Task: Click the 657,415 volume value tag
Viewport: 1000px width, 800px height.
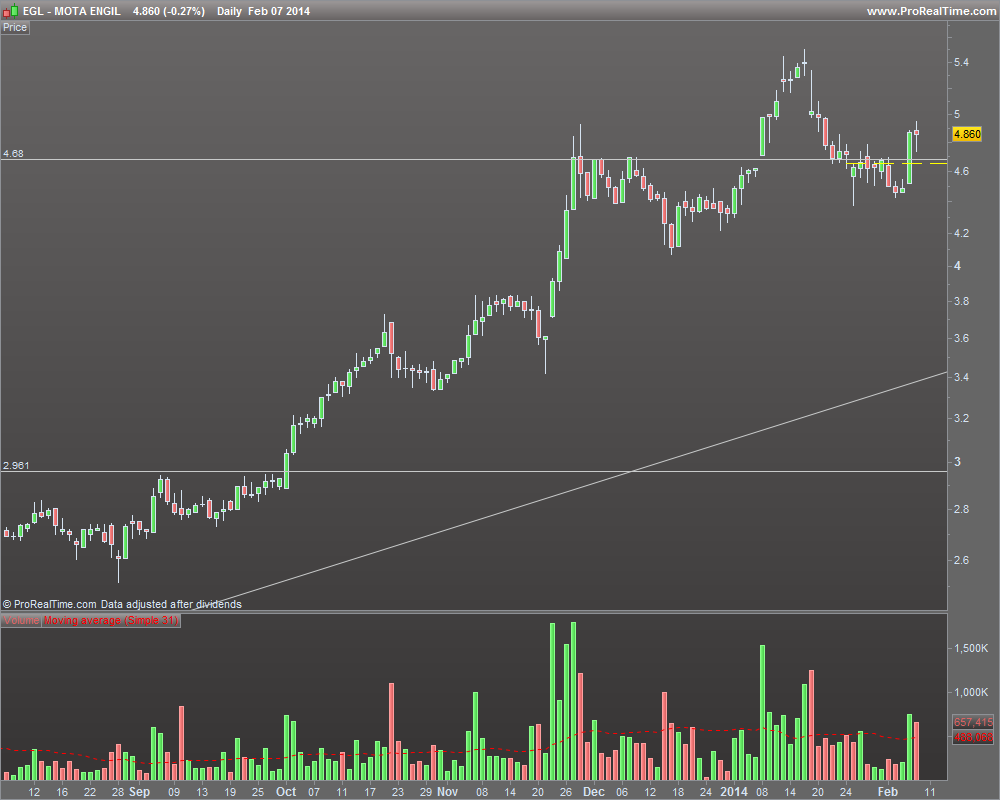Action: click(x=973, y=722)
